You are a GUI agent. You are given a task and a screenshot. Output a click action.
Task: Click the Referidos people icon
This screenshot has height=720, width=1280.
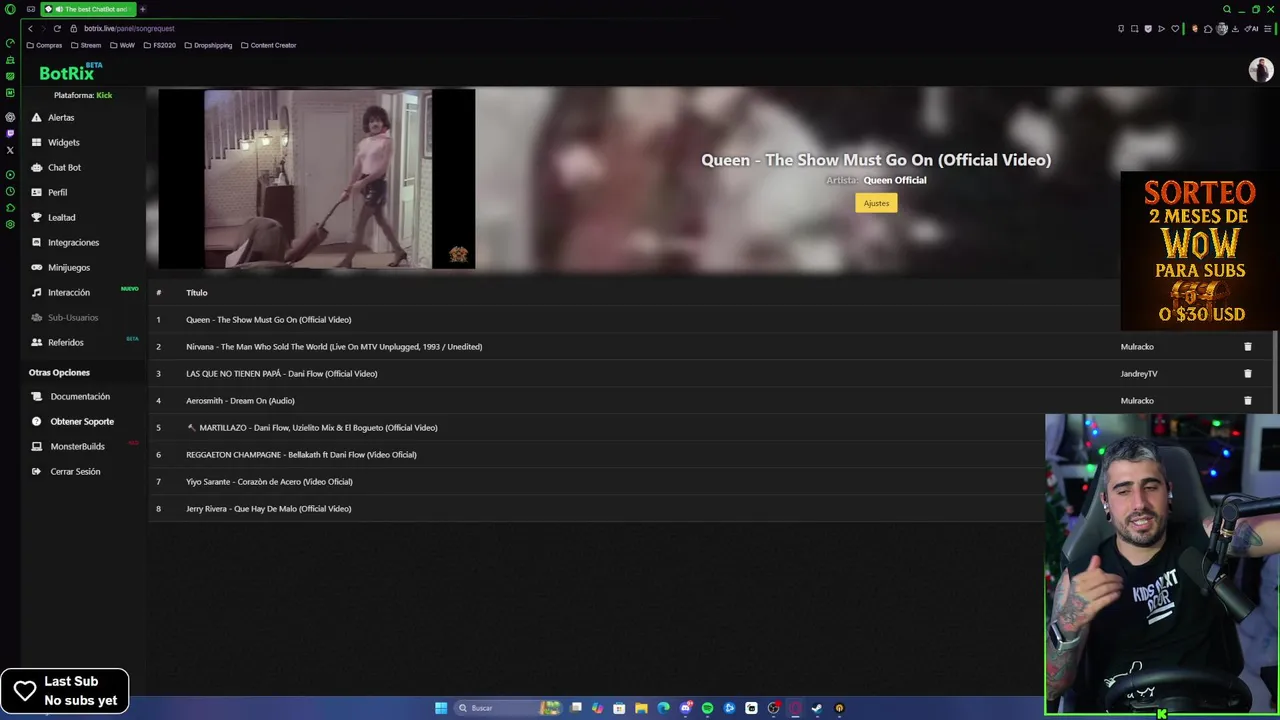tap(37, 342)
